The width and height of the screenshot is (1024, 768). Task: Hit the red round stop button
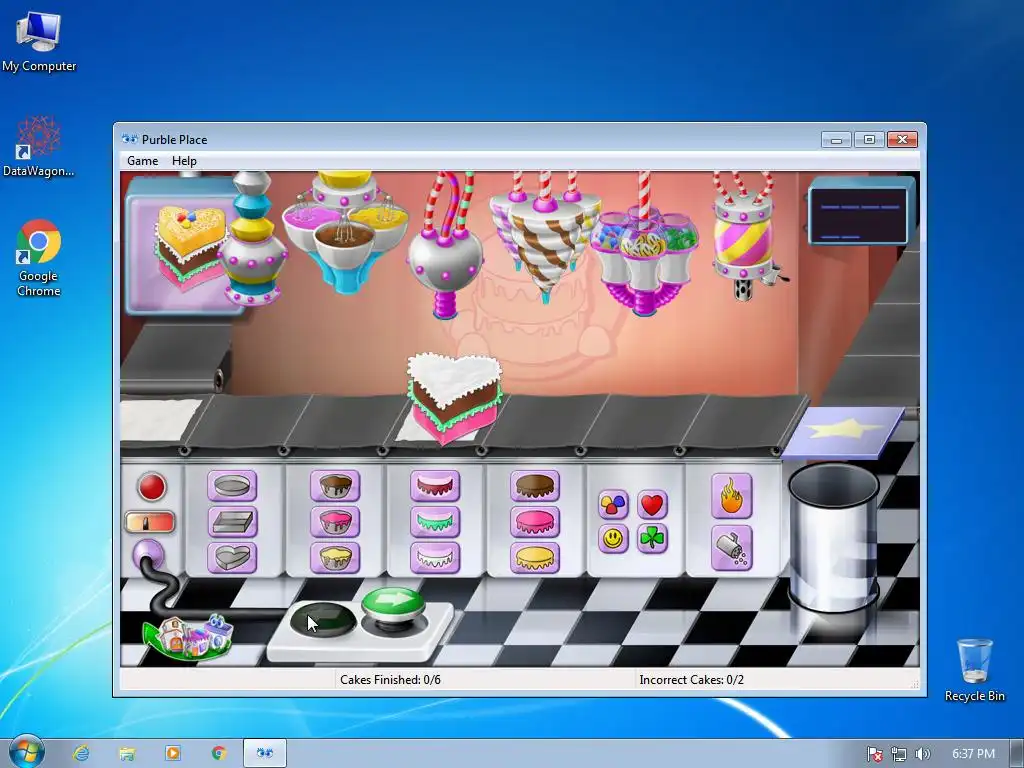152,487
